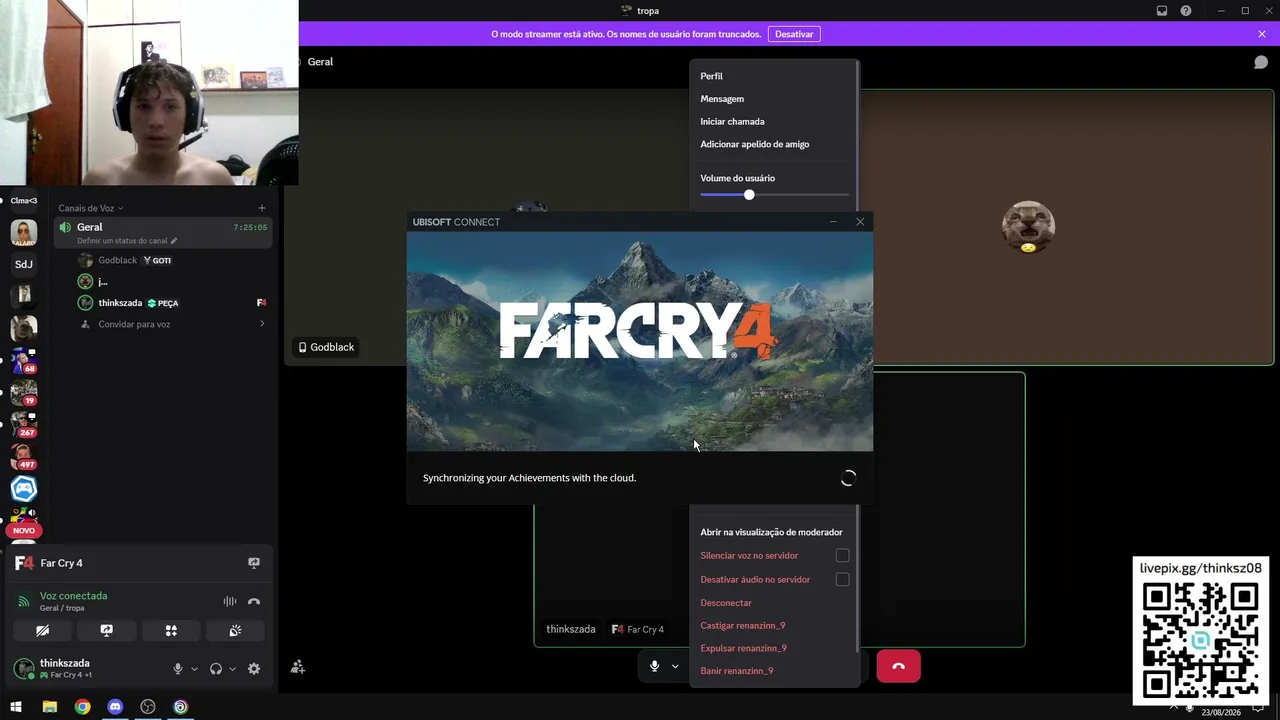Screen dimensions: 1280x720
Task: Mute microphone in user panel
Action: 178,669
